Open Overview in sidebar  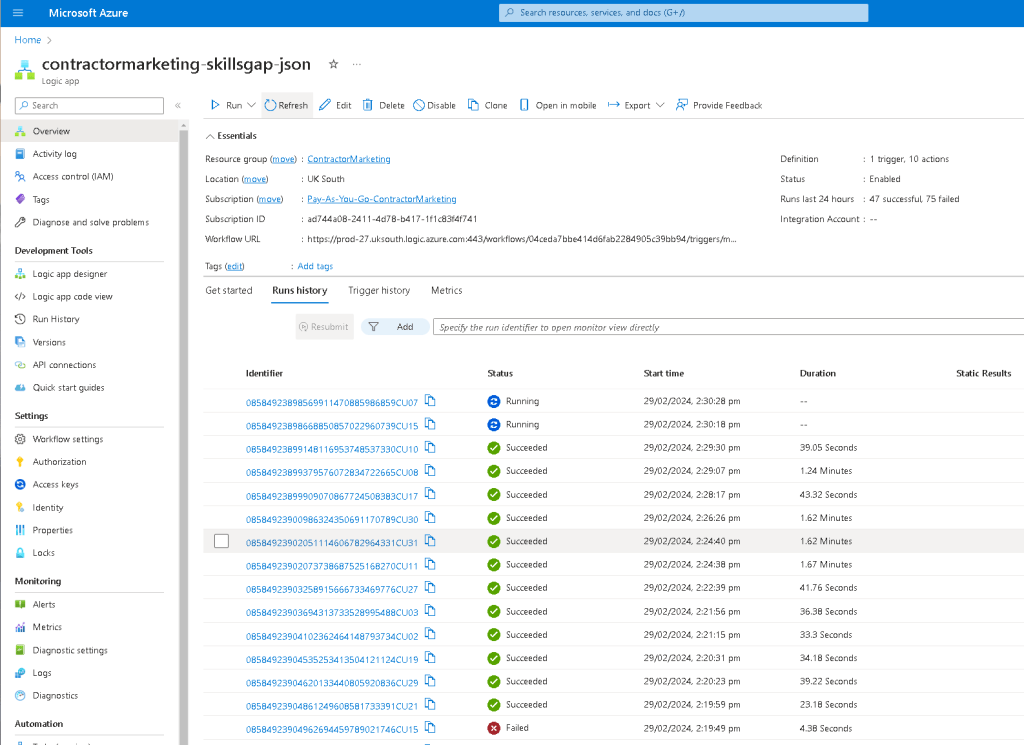[89, 131]
